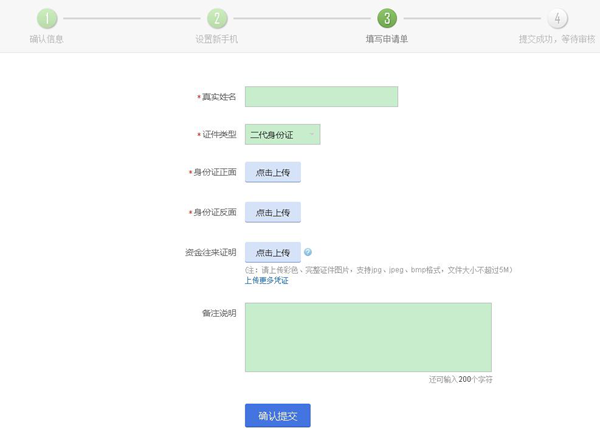This screenshot has height=431, width=600.
Task: Click inside the 备注说明 text area
Action: 368,337
